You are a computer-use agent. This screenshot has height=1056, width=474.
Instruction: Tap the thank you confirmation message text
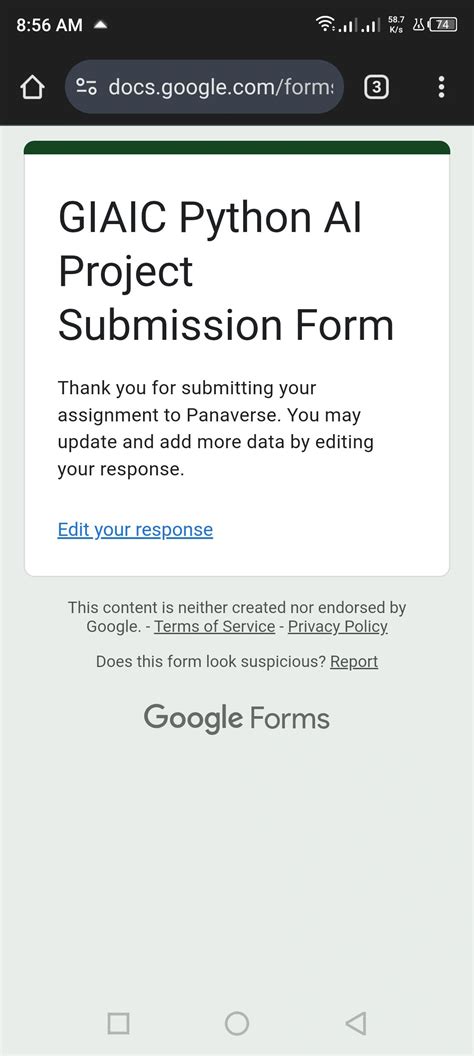click(215, 429)
